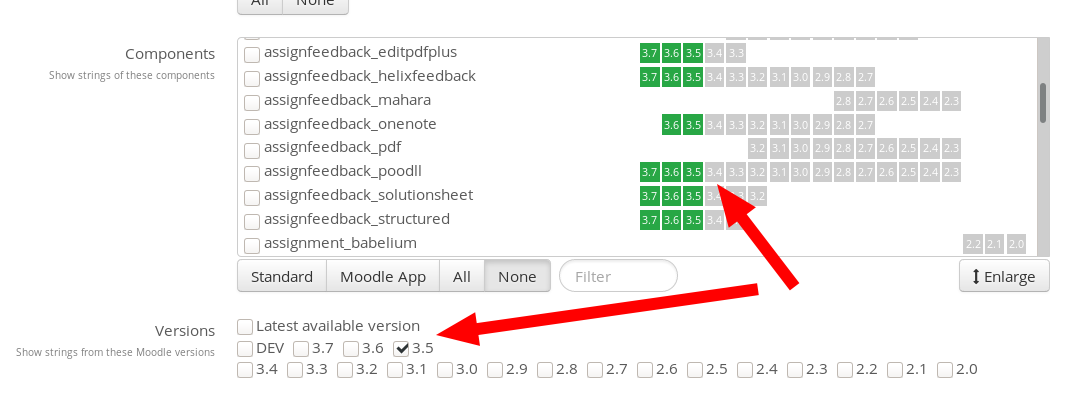The image size is (1073, 393).
Task: Click green 3.5 badge for assignfeedback_helixfeedback
Action: (x=693, y=77)
